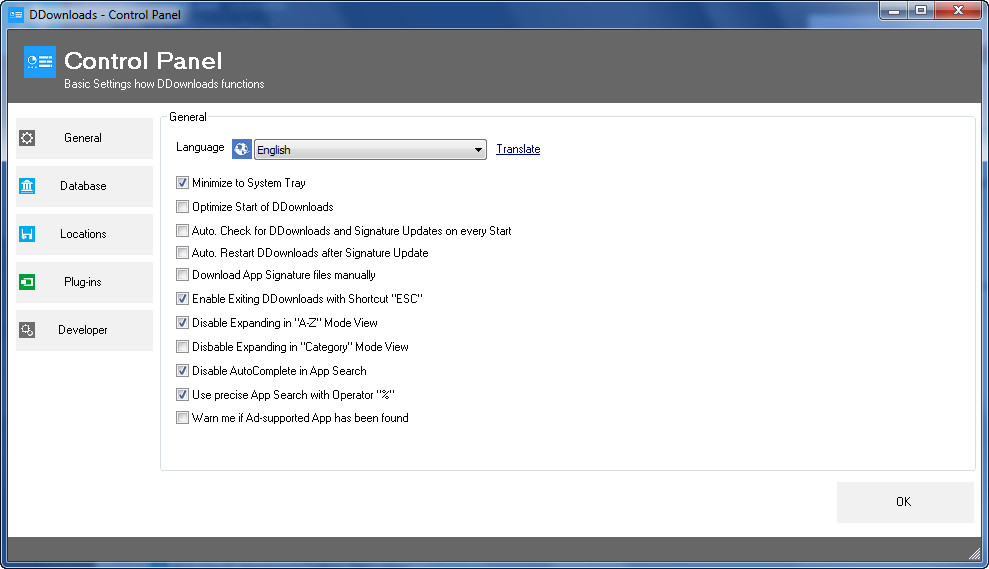The height and width of the screenshot is (569, 989).
Task: Enable Optimize Start of DDownloads
Action: click(182, 206)
